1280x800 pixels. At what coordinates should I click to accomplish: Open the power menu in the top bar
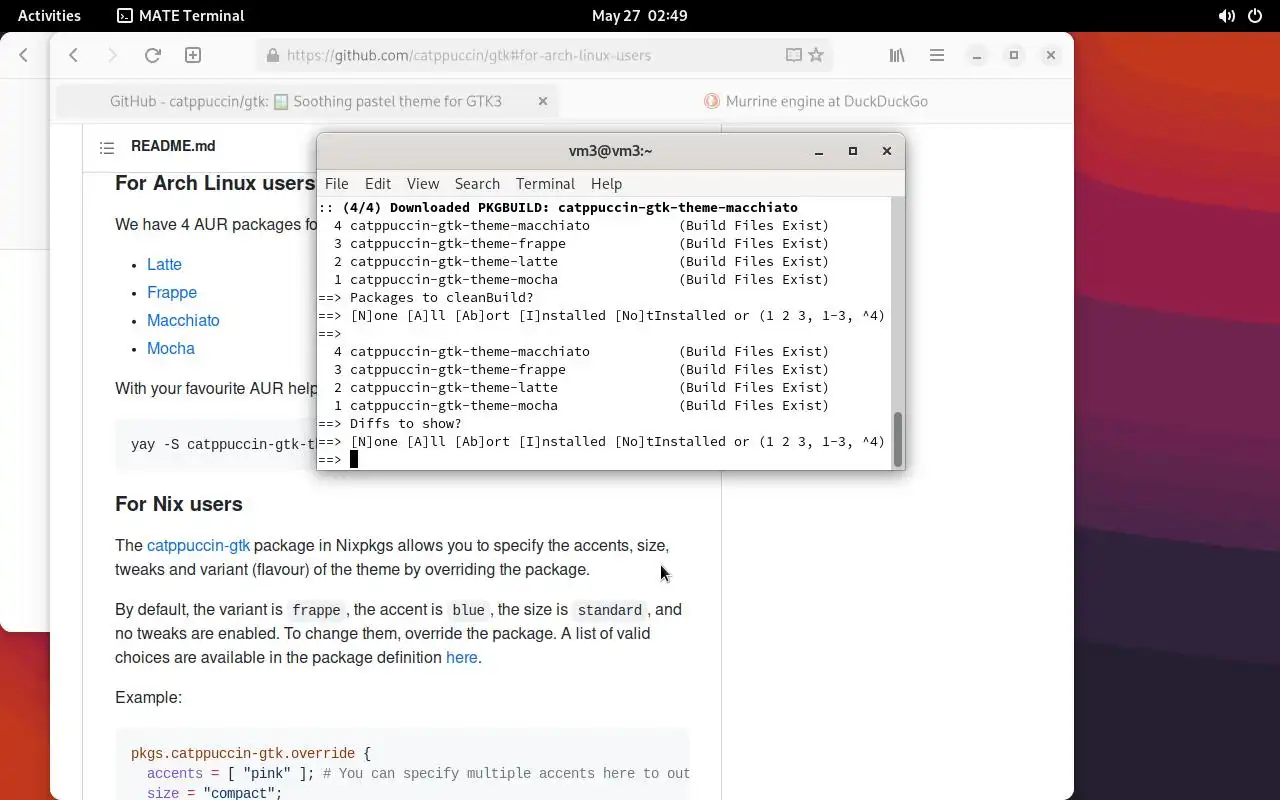pos(1255,15)
